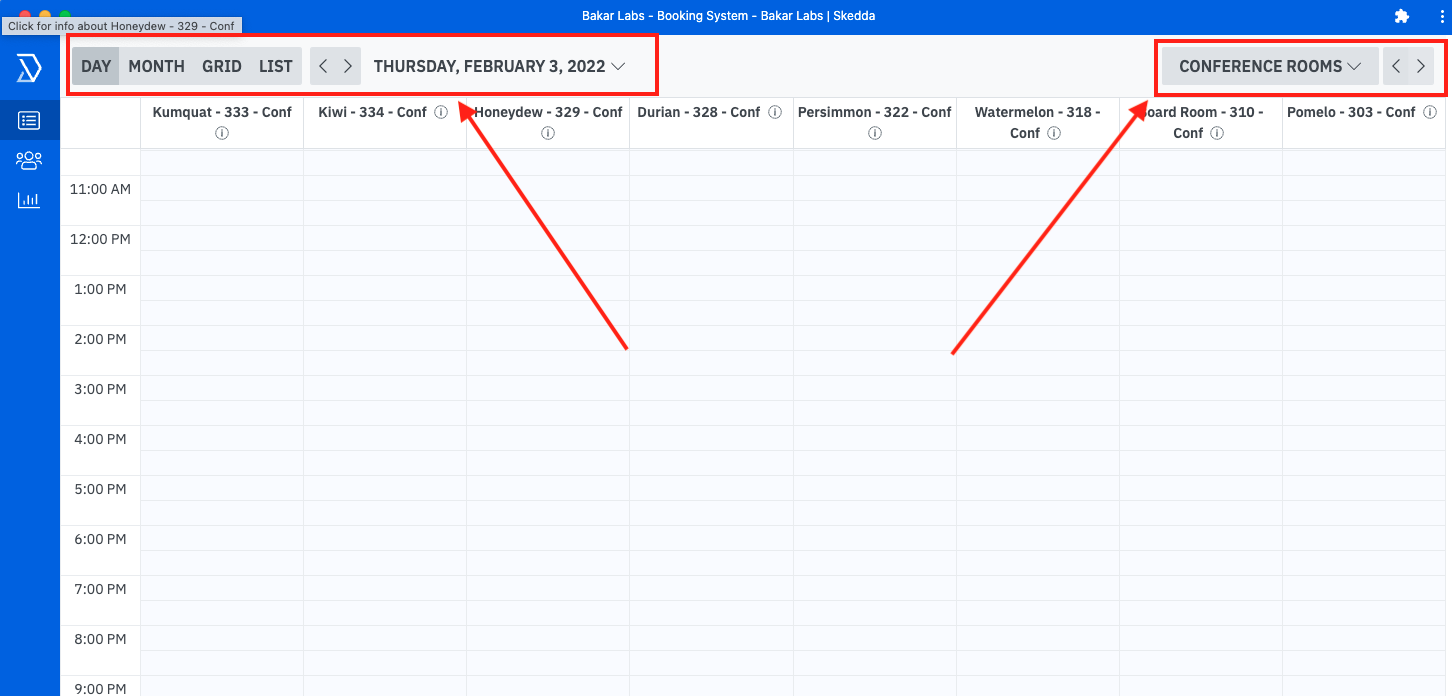
Task: Click the 2:00 PM time label
Action: click(x=101, y=339)
